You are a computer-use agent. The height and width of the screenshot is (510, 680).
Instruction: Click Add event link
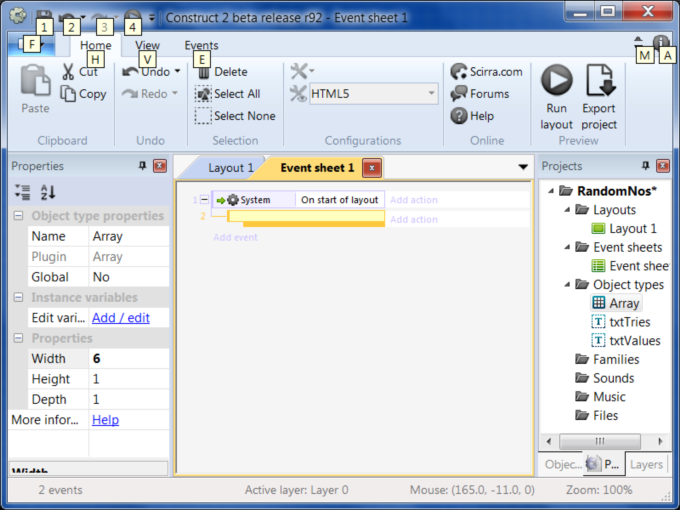pos(235,237)
